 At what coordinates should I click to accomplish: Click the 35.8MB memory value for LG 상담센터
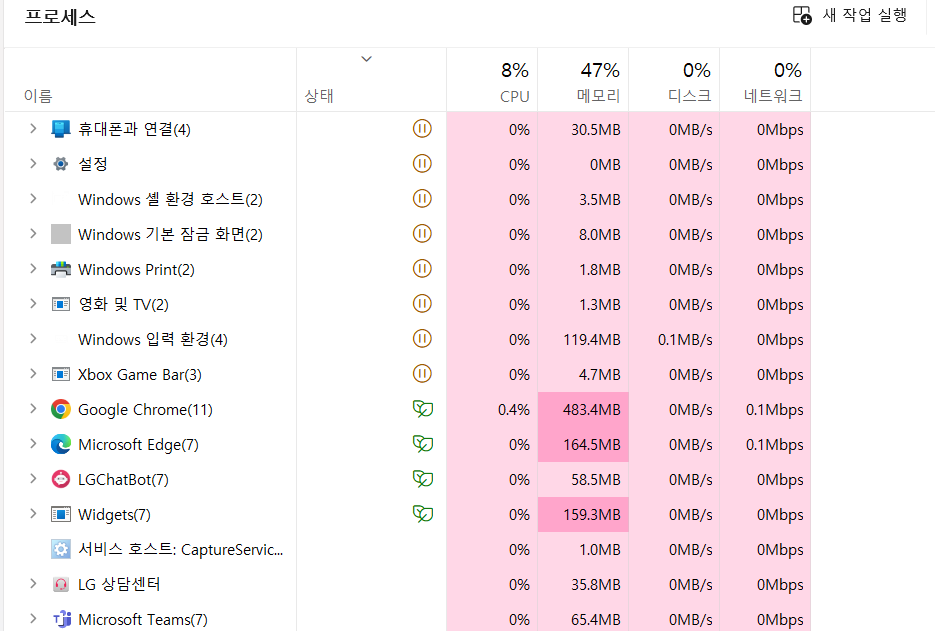tap(596, 584)
